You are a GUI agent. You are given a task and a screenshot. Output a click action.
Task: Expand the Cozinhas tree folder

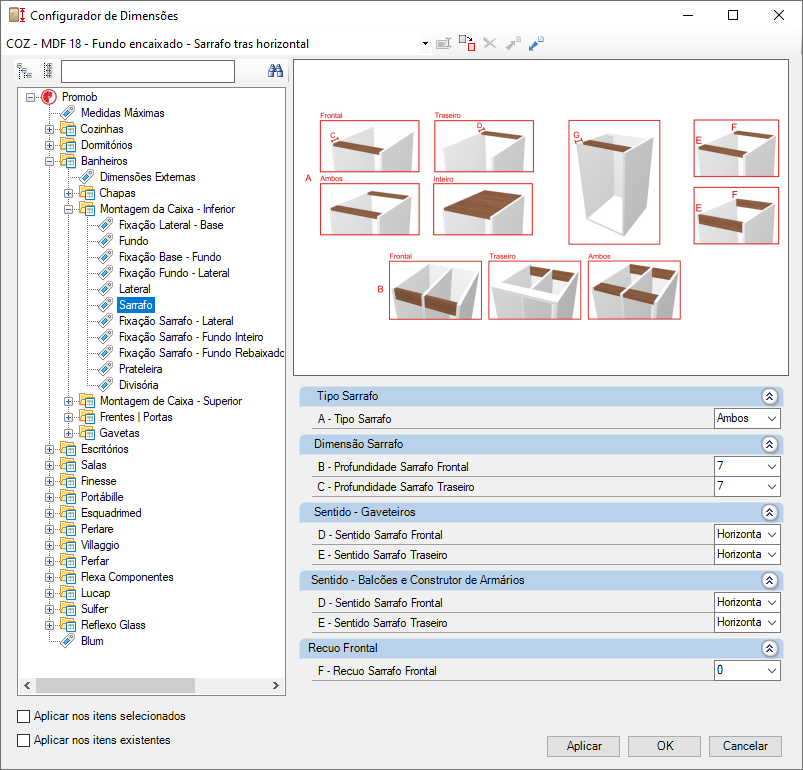click(x=49, y=130)
